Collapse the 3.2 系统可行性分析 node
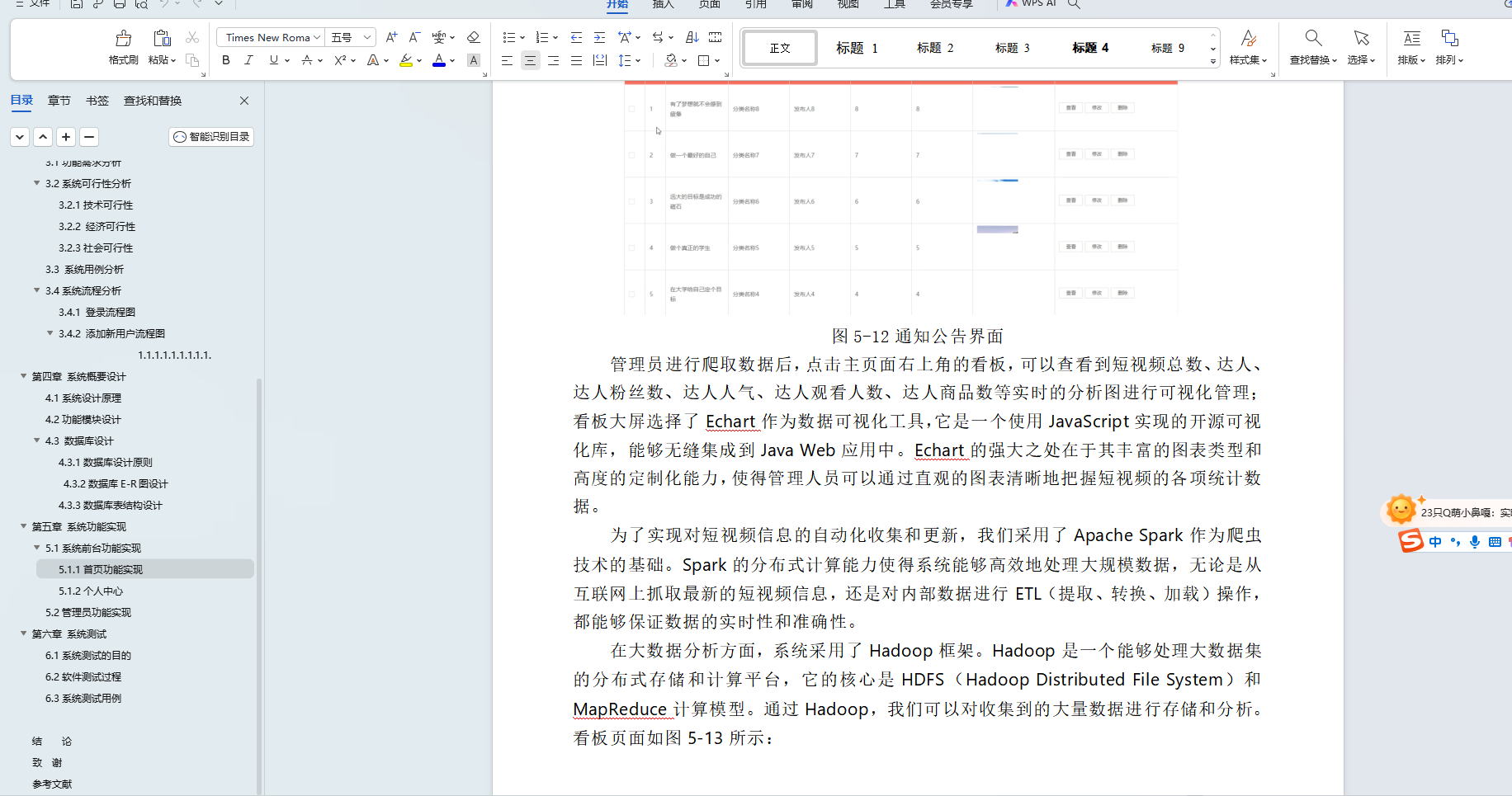1512x796 pixels. click(36, 183)
